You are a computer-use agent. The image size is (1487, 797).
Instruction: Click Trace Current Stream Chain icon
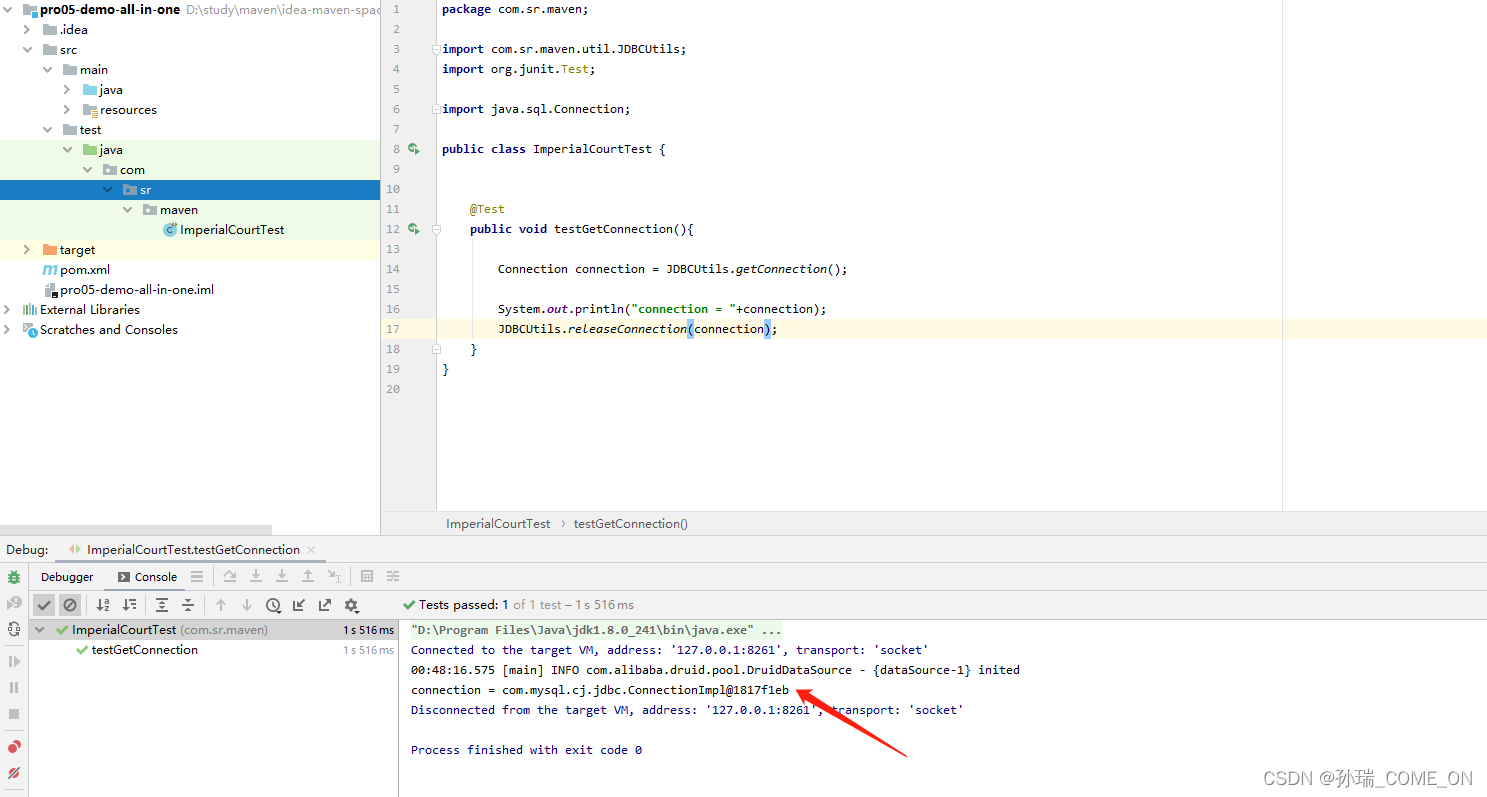coord(393,577)
